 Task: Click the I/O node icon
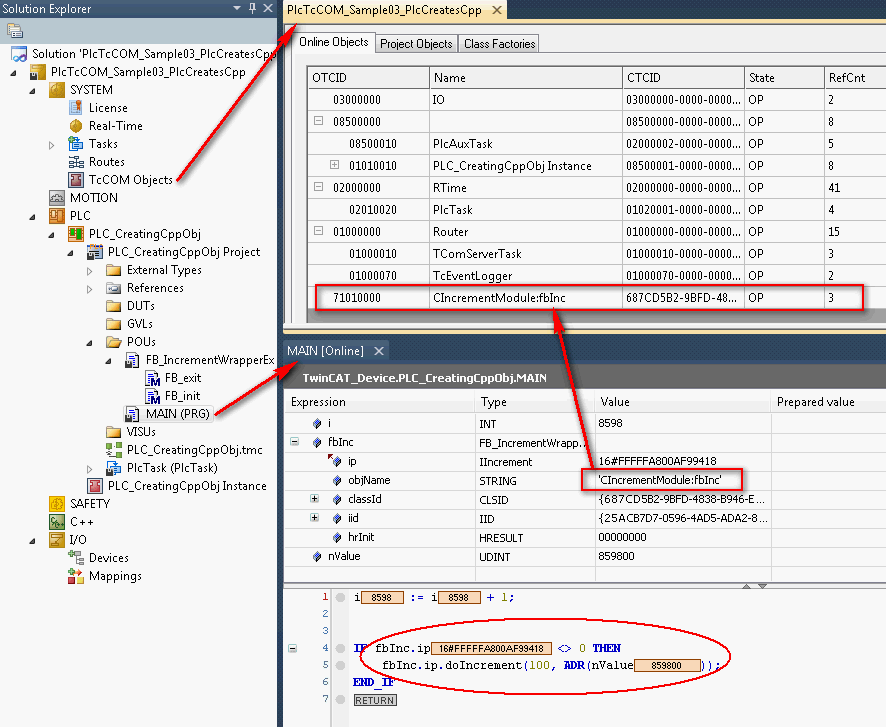click(57, 540)
